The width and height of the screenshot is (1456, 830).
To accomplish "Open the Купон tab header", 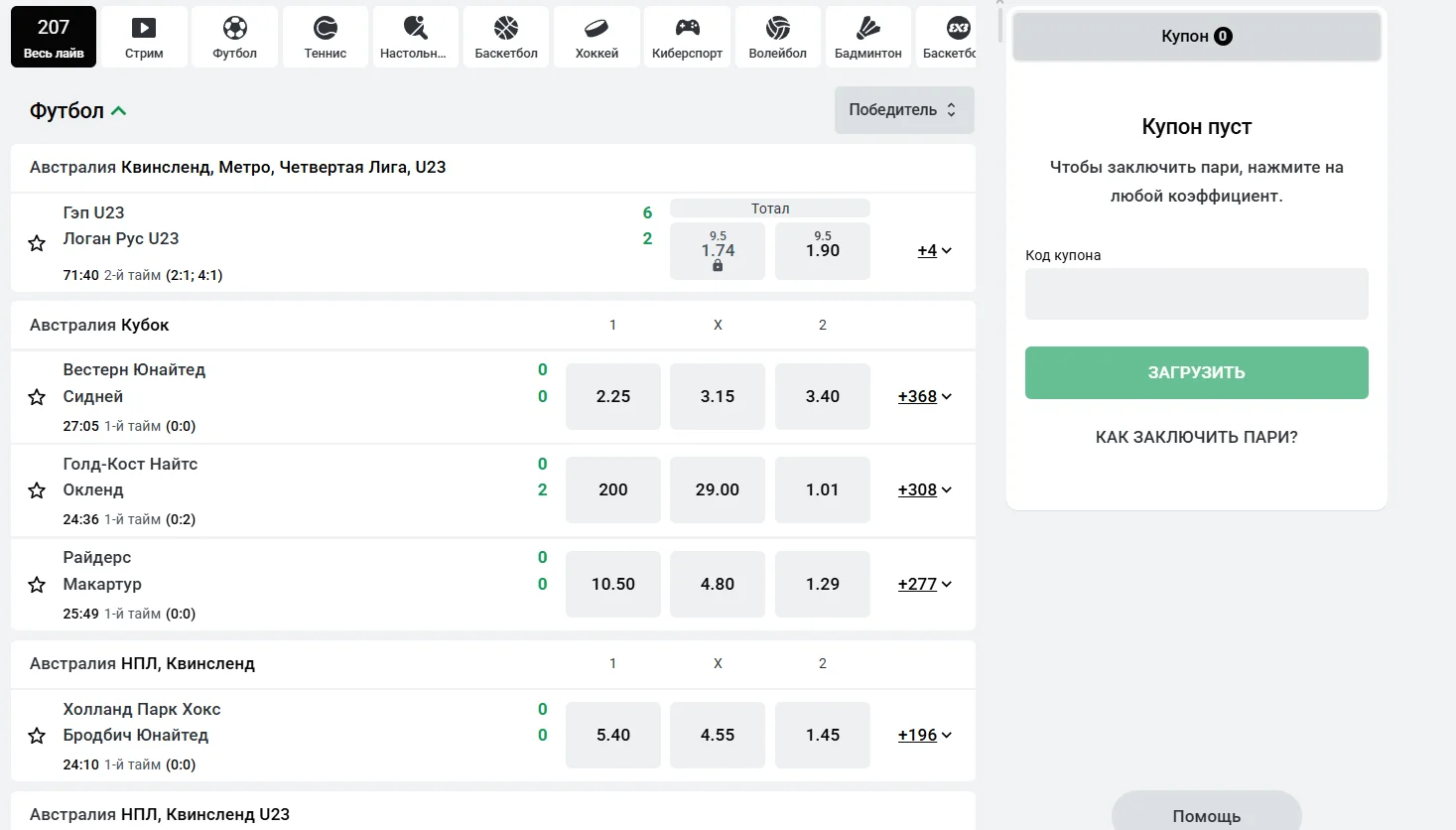I will (x=1197, y=37).
